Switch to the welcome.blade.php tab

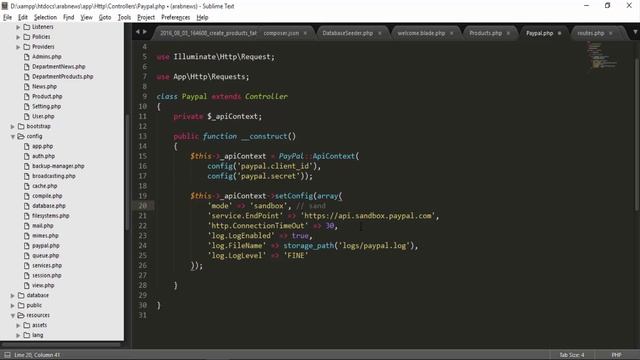(421, 33)
